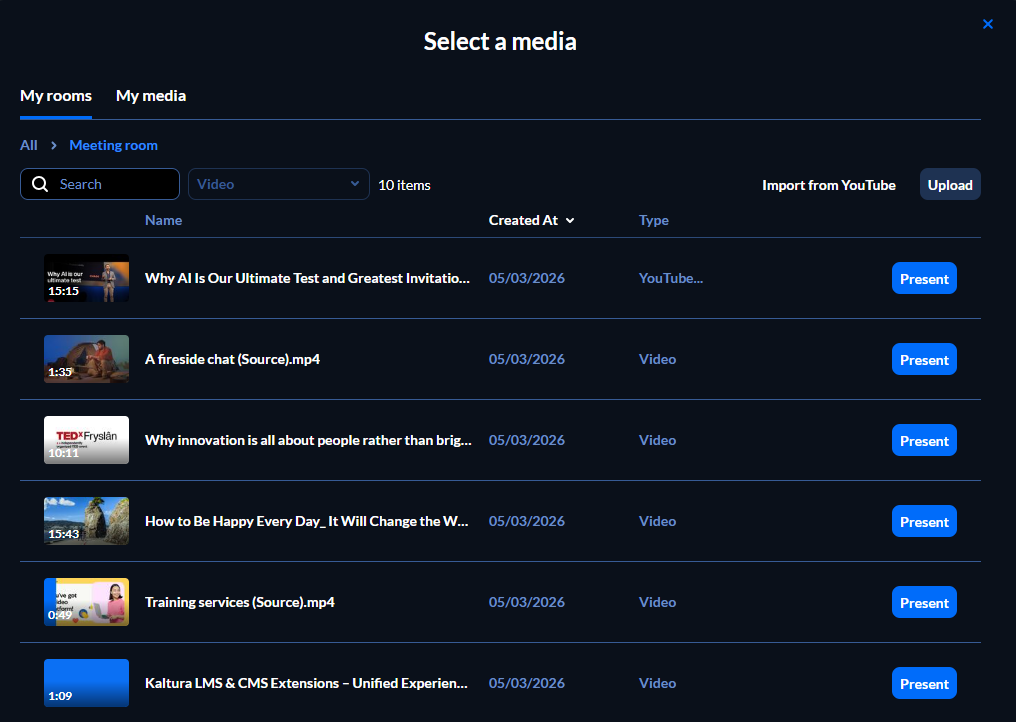Open How to Be Happy Every Day thumbnail
This screenshot has width=1016, height=722.
[86, 521]
